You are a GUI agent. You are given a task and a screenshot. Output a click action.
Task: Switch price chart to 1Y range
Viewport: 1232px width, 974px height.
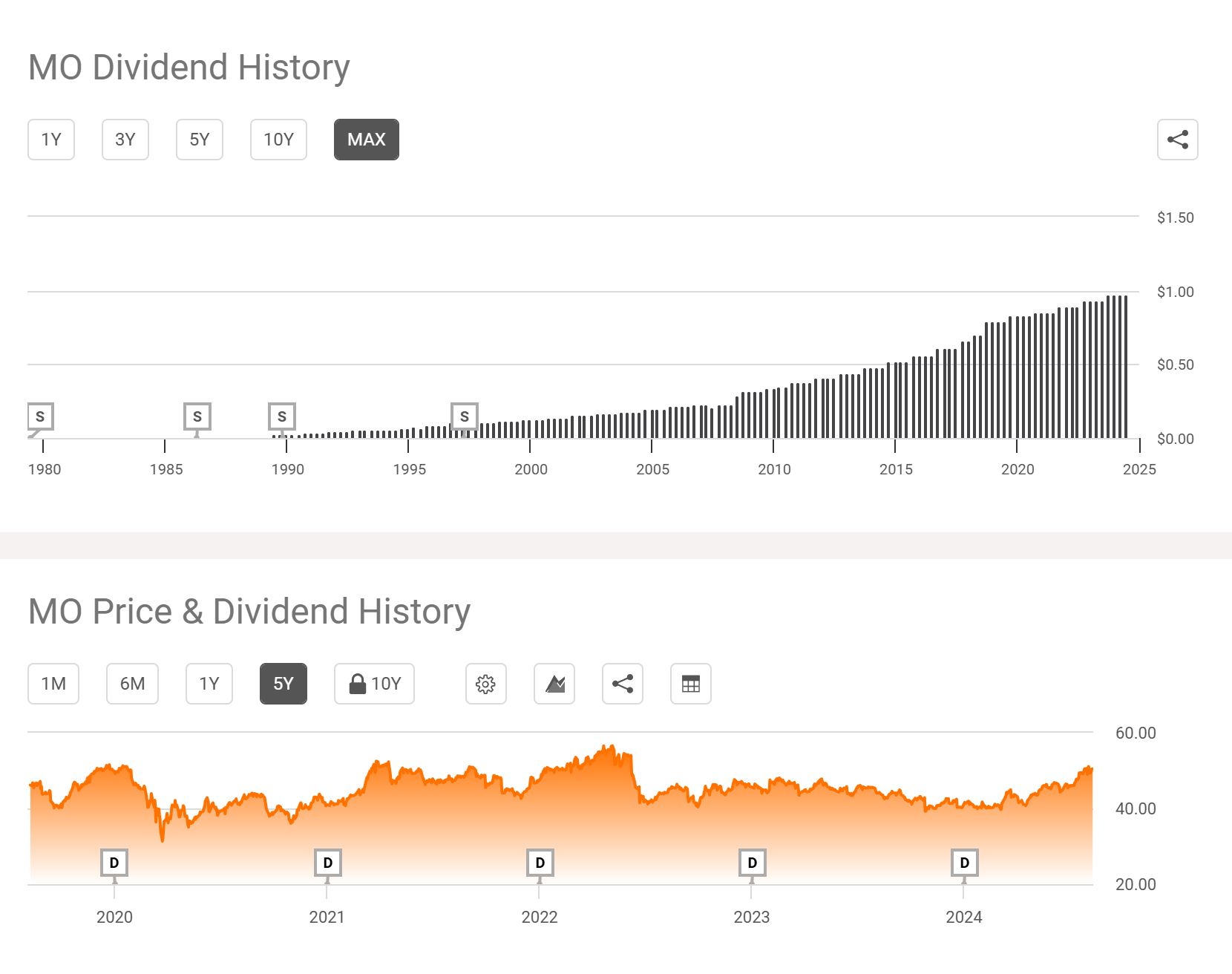point(209,684)
